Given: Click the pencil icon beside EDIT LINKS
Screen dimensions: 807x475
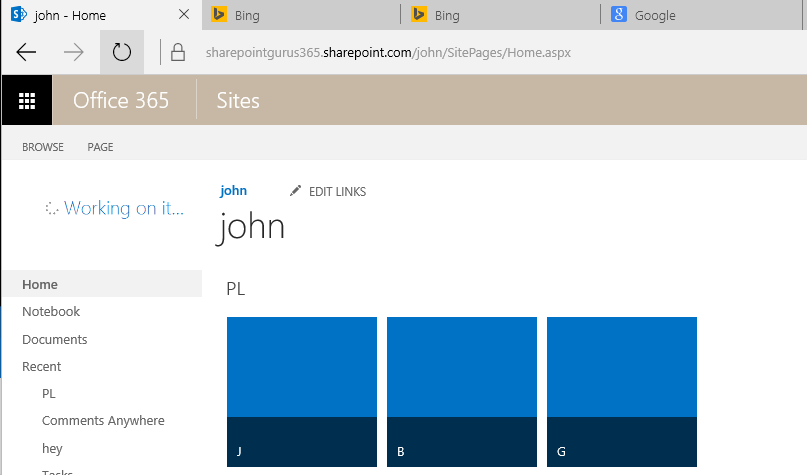Looking at the screenshot, I should [295, 191].
